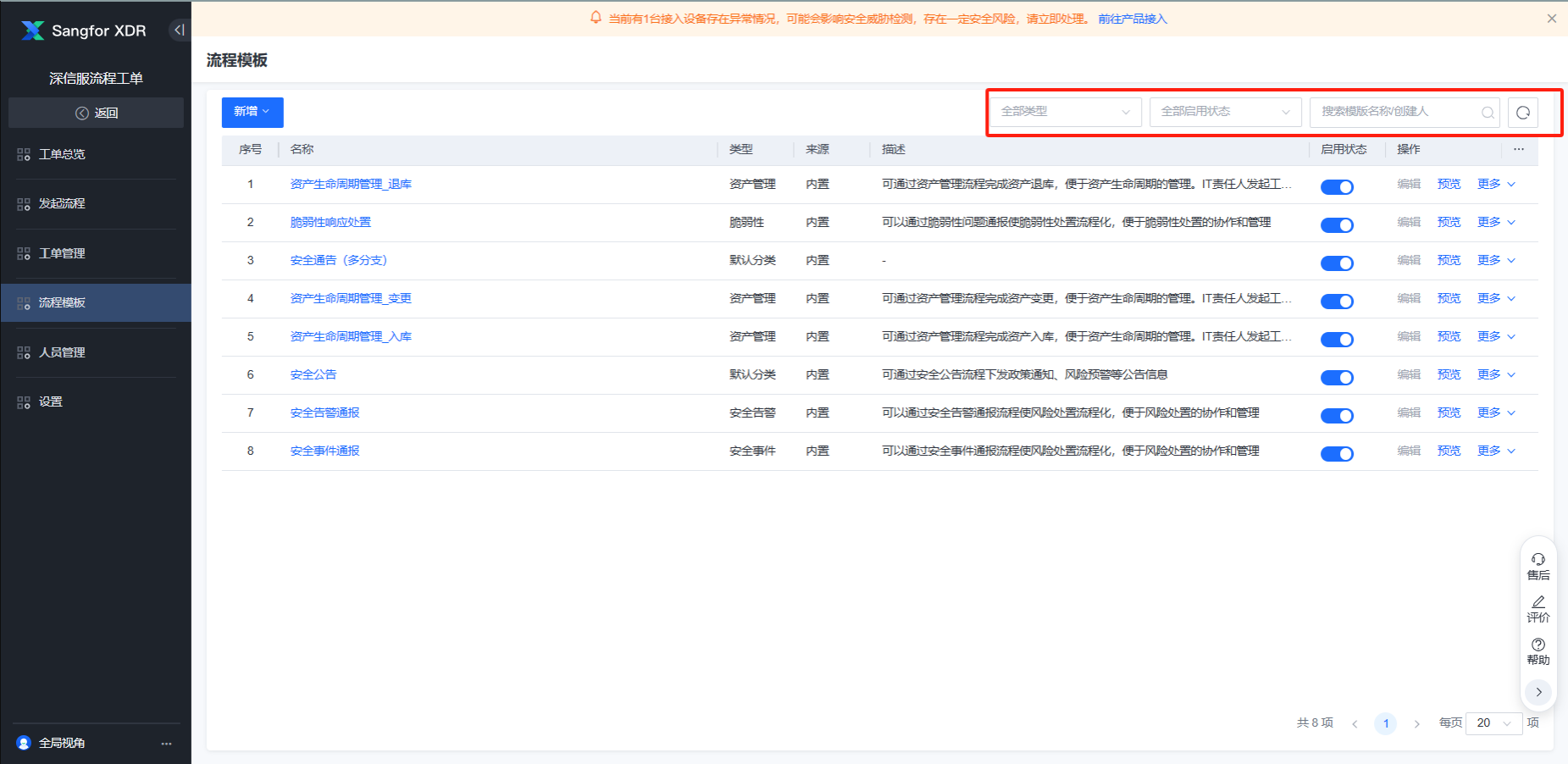This screenshot has width=1568, height=764.
Task: Go to 工单管理 in the sidebar
Action: 62,253
